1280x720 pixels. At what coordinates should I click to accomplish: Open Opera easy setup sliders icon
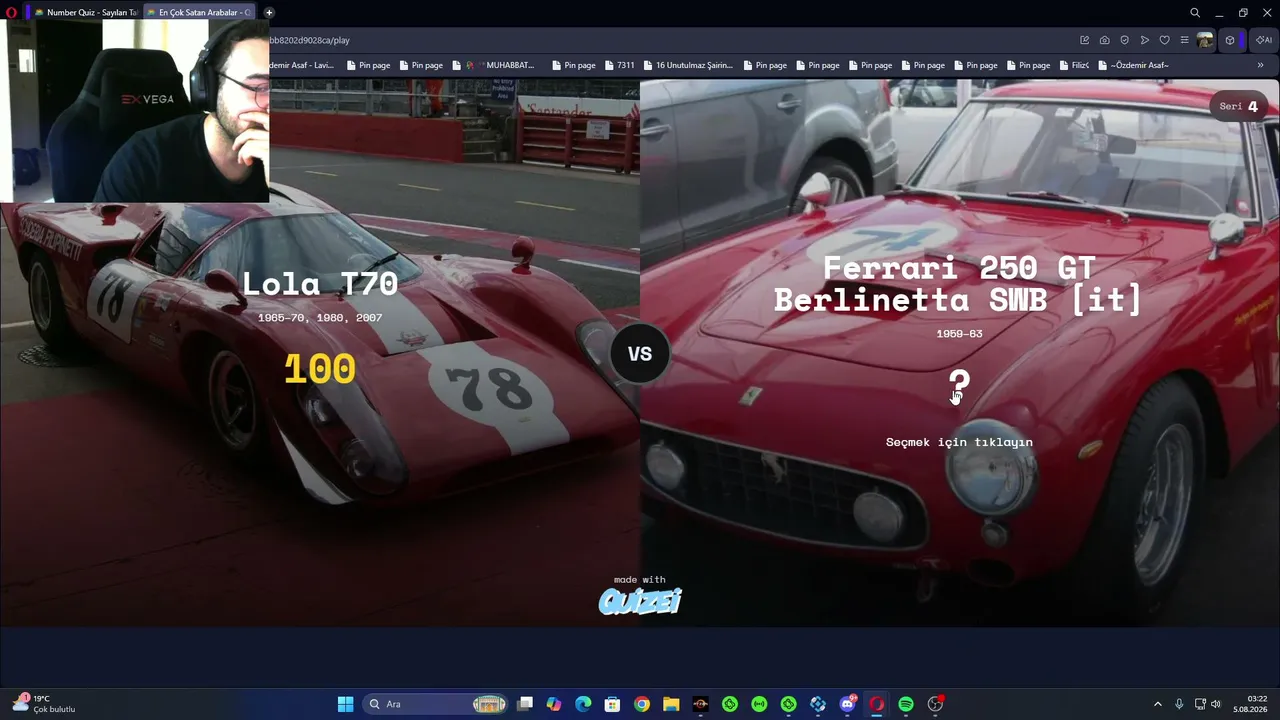(x=1184, y=40)
